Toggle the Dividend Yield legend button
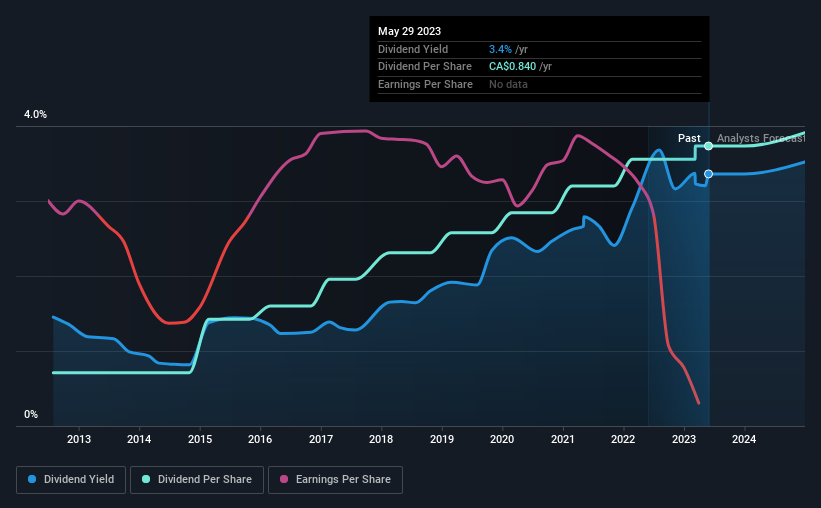821x508 pixels. (x=71, y=480)
